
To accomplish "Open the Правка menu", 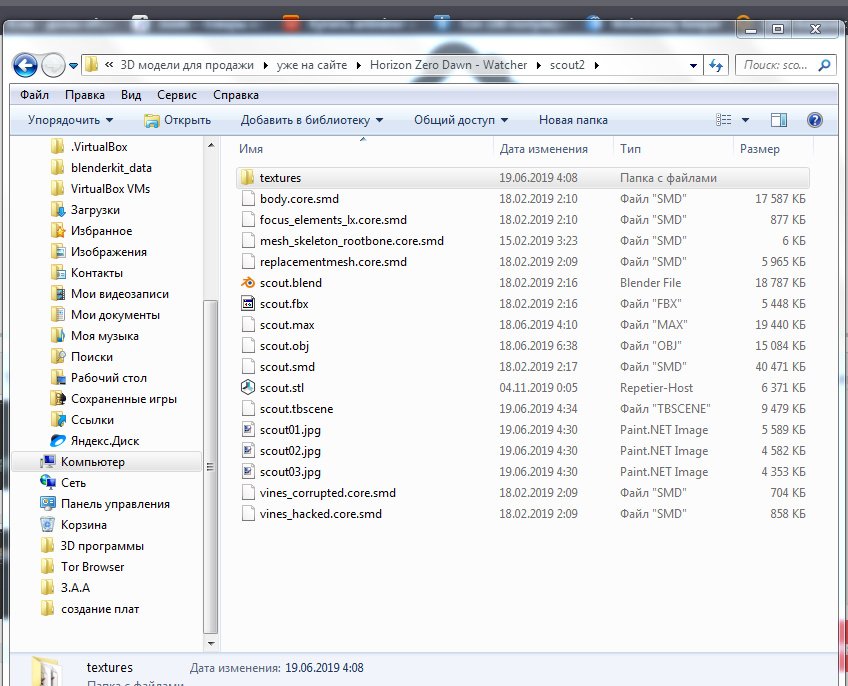I will [x=85, y=95].
